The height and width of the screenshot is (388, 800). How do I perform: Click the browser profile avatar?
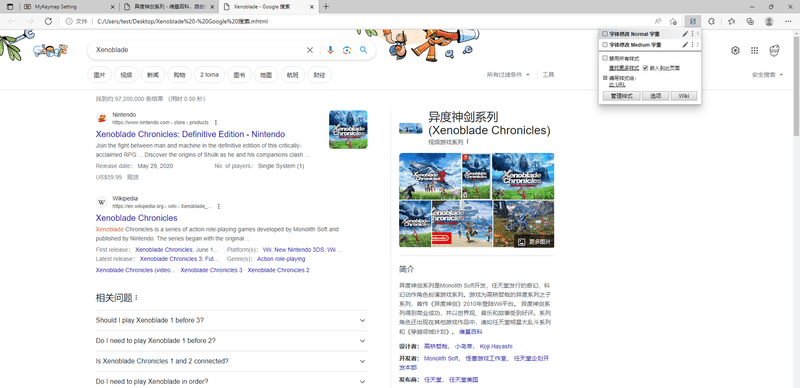[769, 21]
